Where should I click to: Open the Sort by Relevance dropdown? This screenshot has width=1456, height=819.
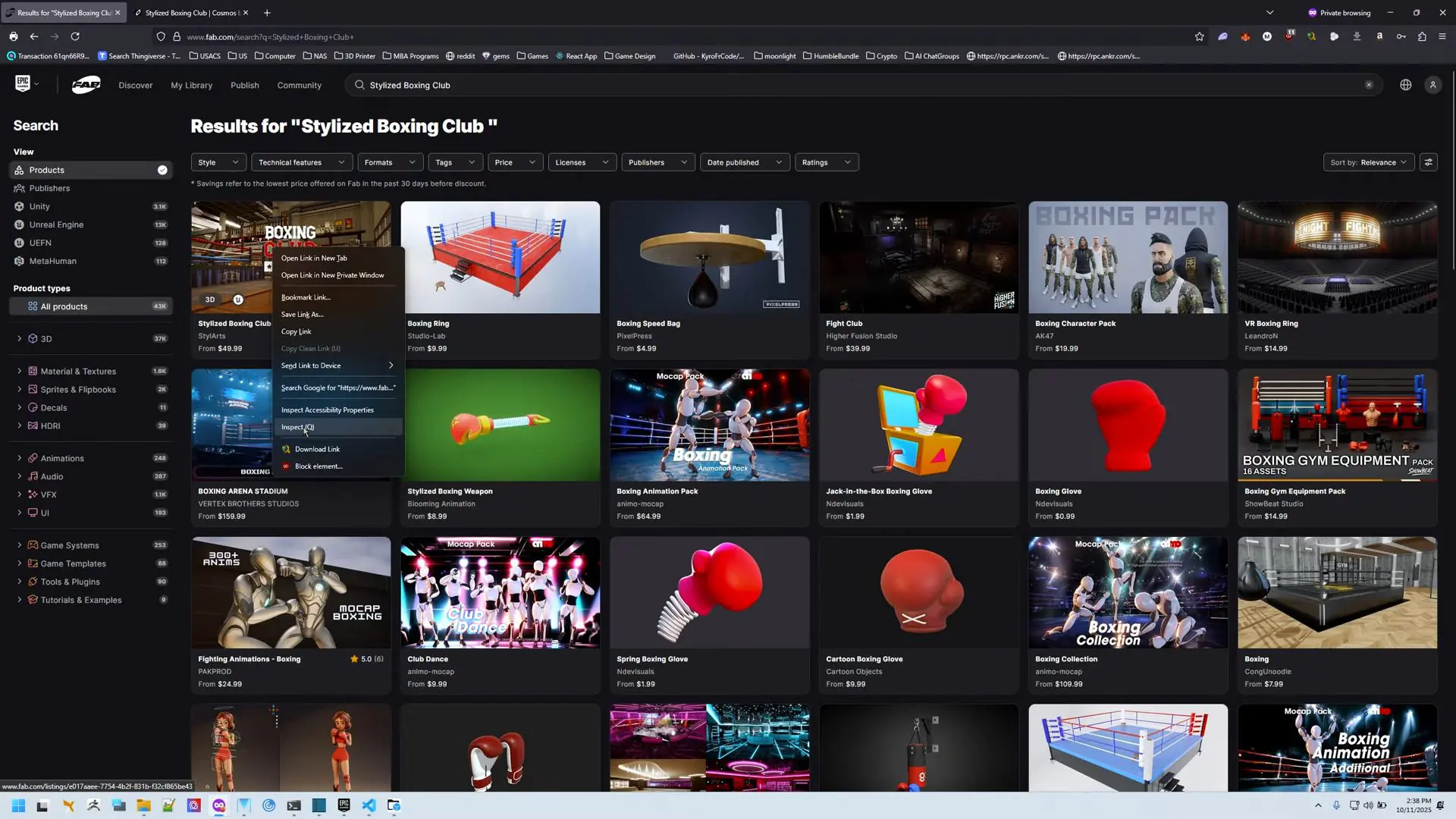[1368, 162]
